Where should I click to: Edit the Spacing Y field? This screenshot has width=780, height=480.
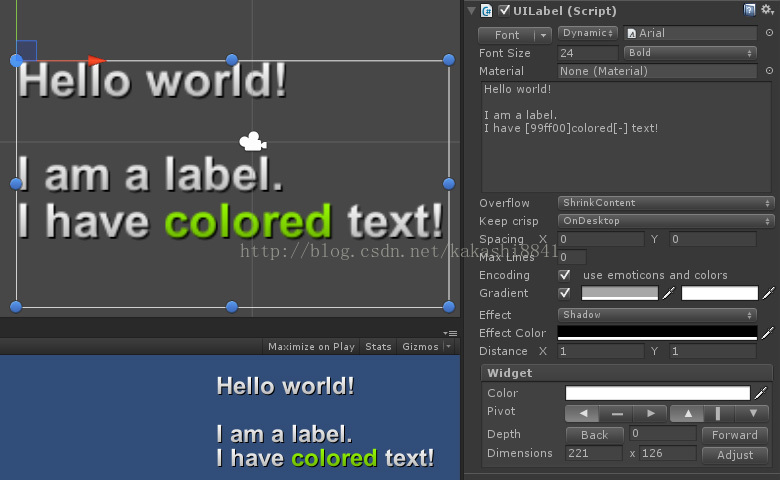(x=713, y=239)
